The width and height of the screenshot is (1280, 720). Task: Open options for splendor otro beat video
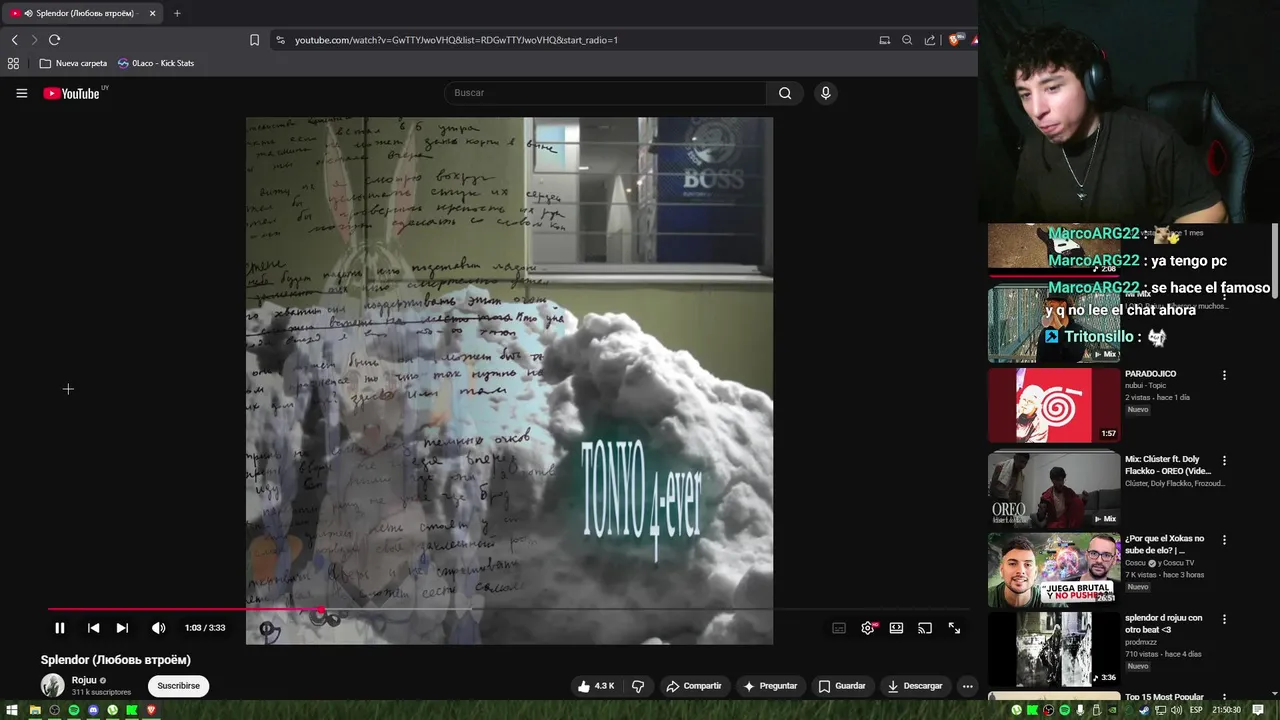pos(1224,620)
